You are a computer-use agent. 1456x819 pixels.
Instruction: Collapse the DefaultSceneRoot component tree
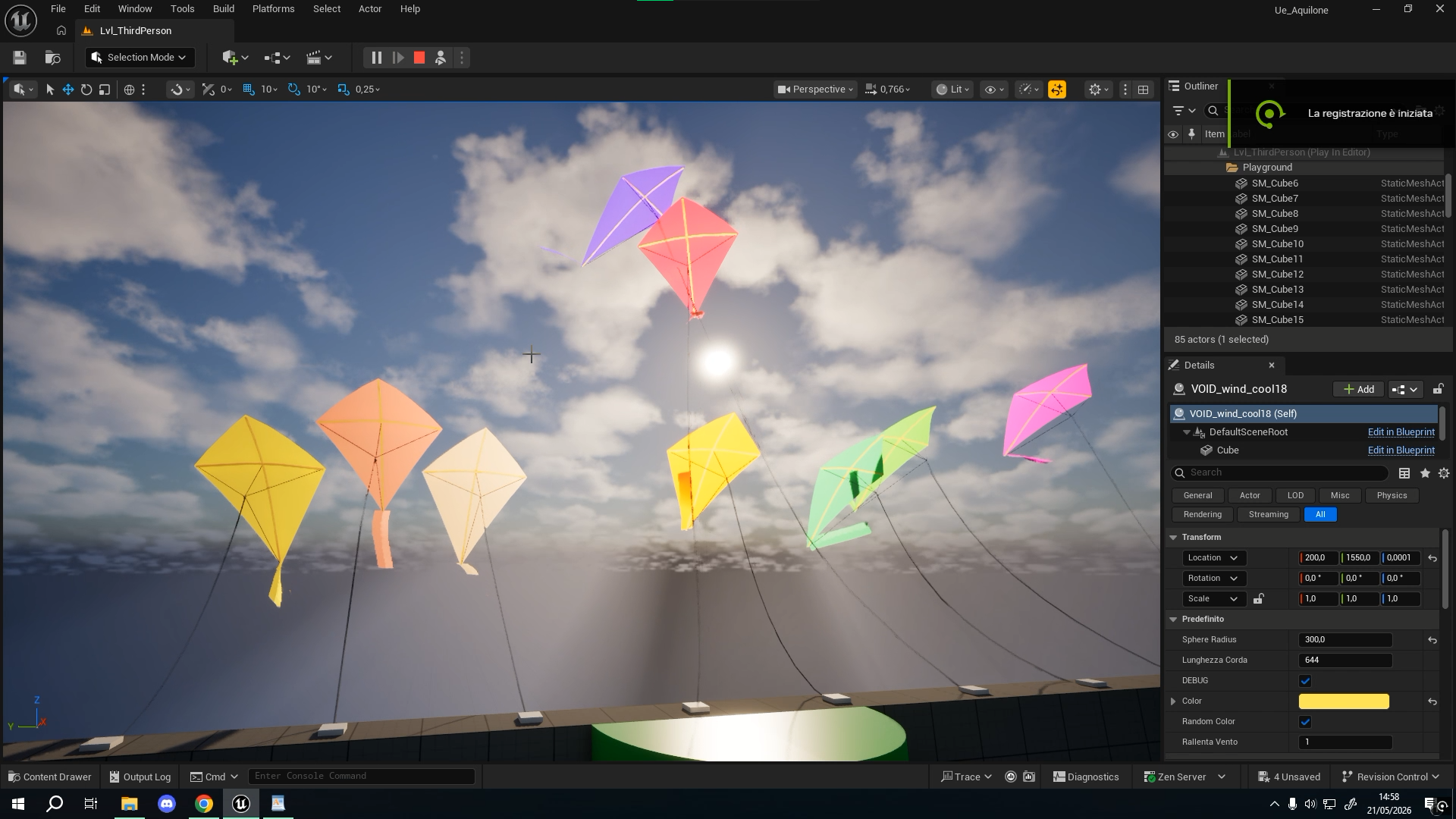tap(1187, 432)
